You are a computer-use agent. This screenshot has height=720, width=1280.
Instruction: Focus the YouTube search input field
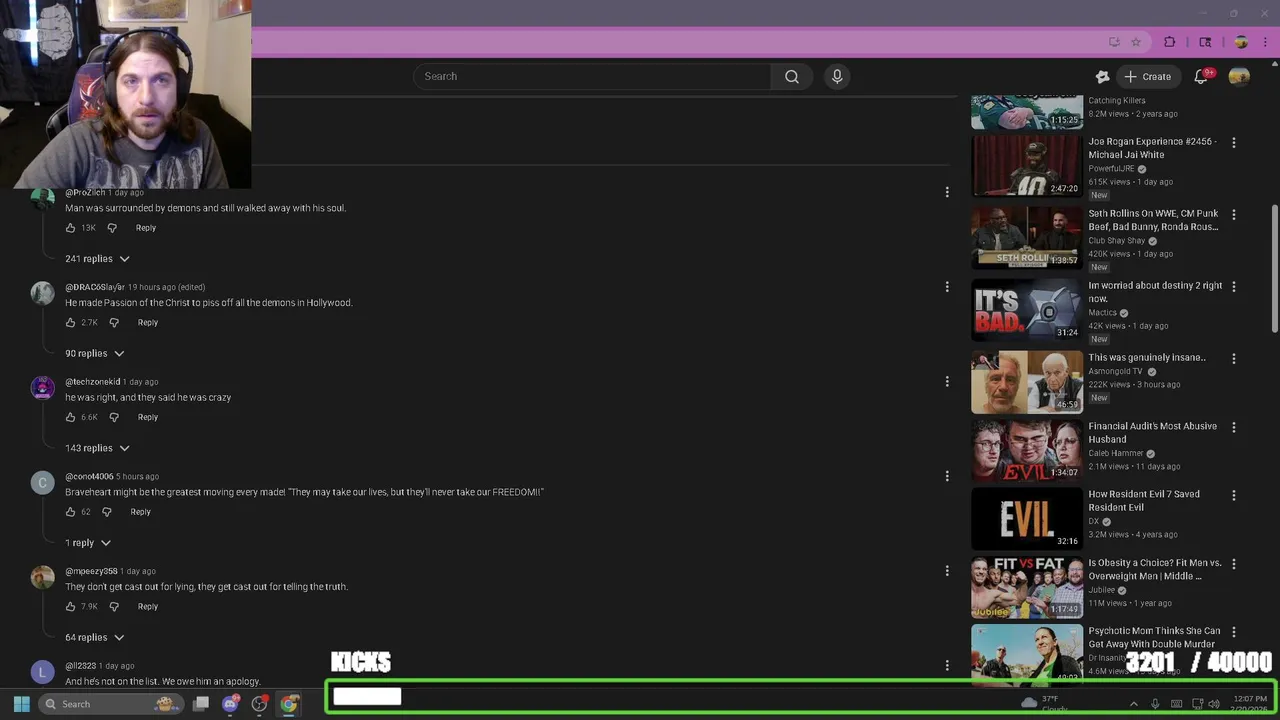[592, 76]
